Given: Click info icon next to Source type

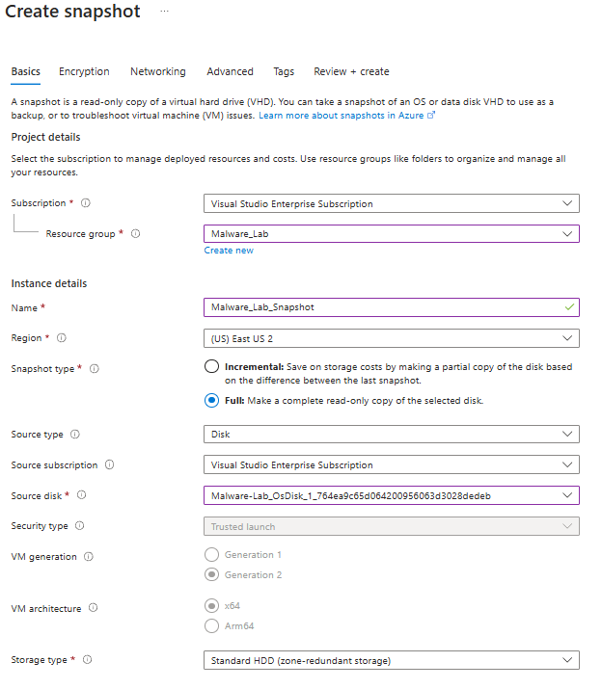Looking at the screenshot, I should click(75, 435).
